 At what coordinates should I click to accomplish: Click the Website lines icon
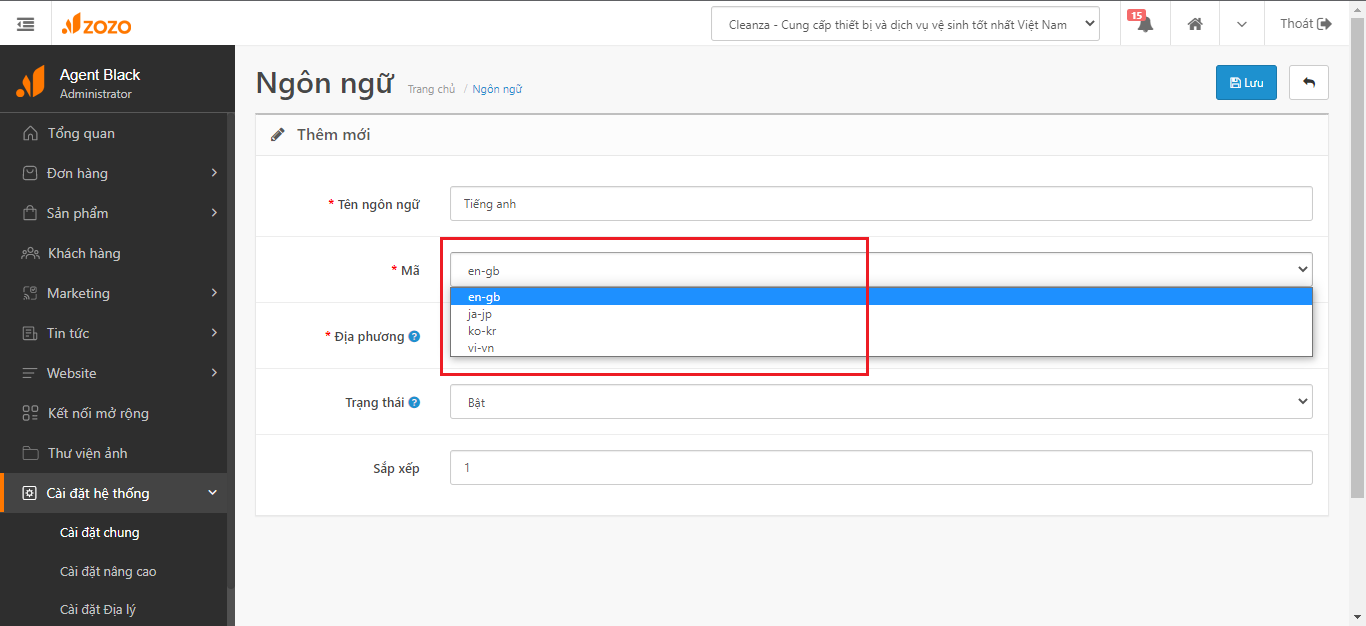pos(29,373)
